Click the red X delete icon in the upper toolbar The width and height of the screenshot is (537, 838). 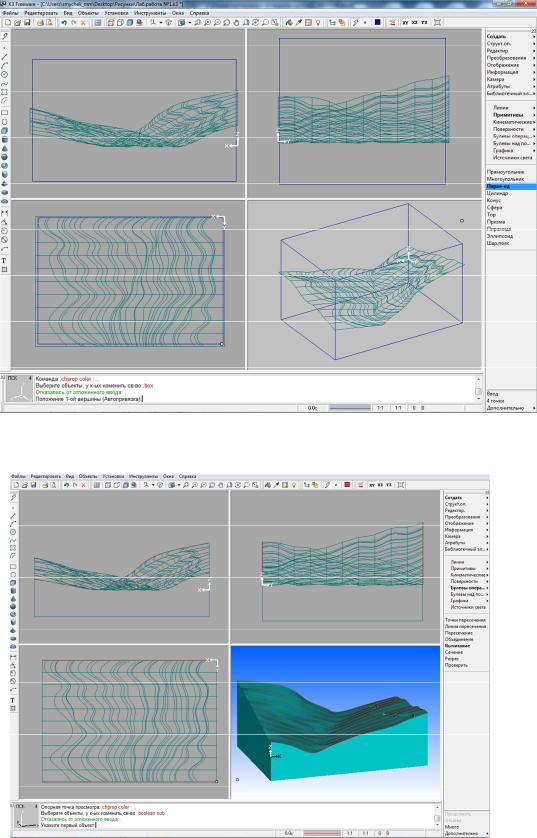(83, 22)
